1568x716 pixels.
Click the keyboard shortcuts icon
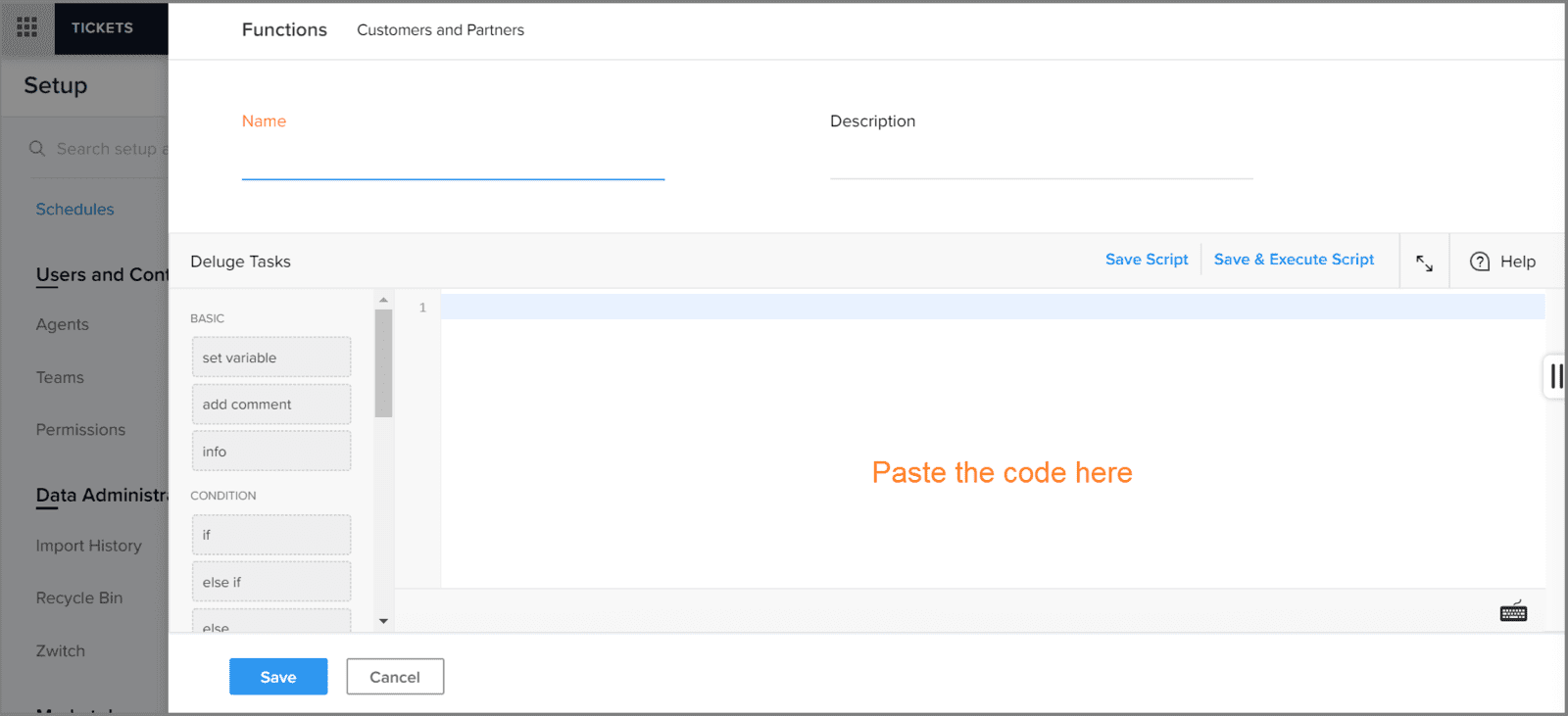tap(1513, 612)
